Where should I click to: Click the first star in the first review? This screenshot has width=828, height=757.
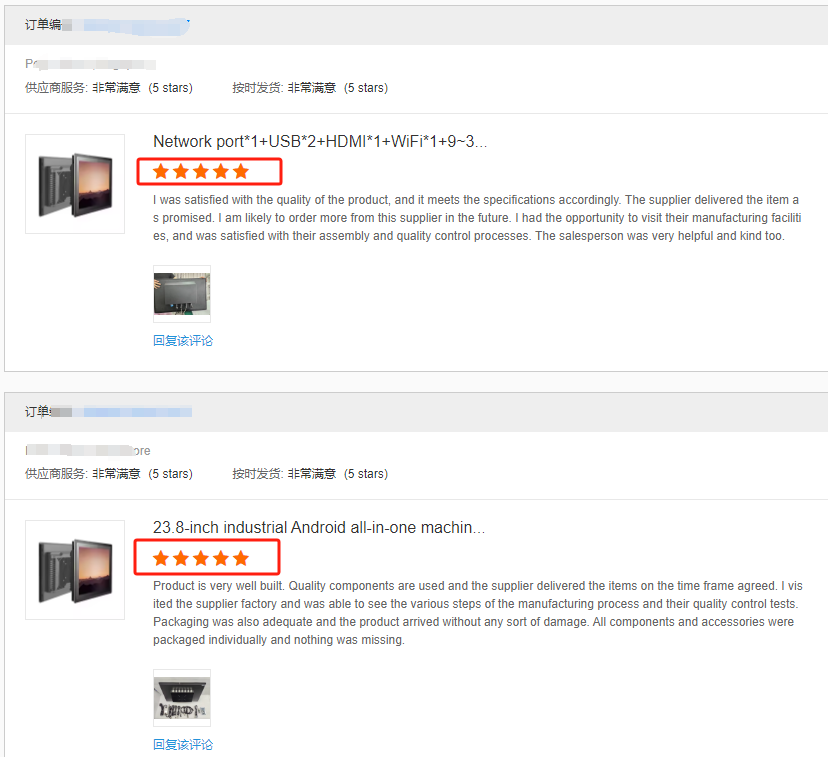pos(161,172)
